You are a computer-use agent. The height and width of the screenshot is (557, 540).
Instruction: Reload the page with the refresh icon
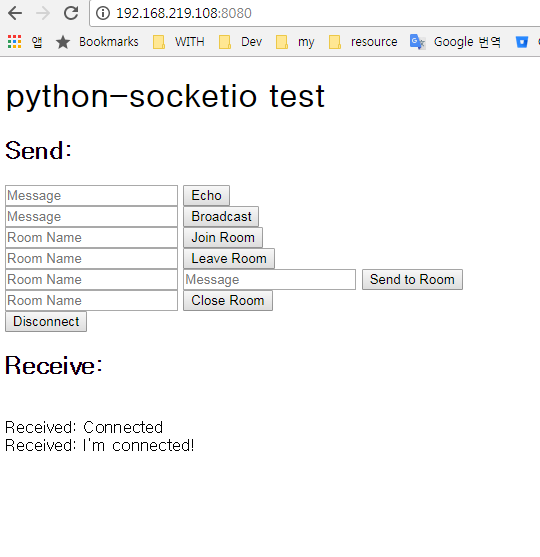pos(71,13)
